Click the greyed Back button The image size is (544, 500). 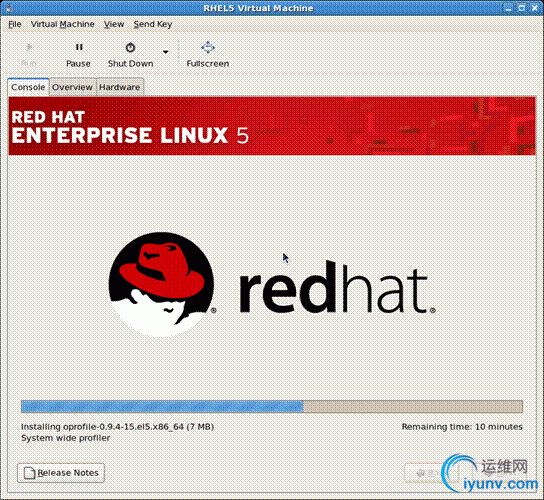coord(431,473)
